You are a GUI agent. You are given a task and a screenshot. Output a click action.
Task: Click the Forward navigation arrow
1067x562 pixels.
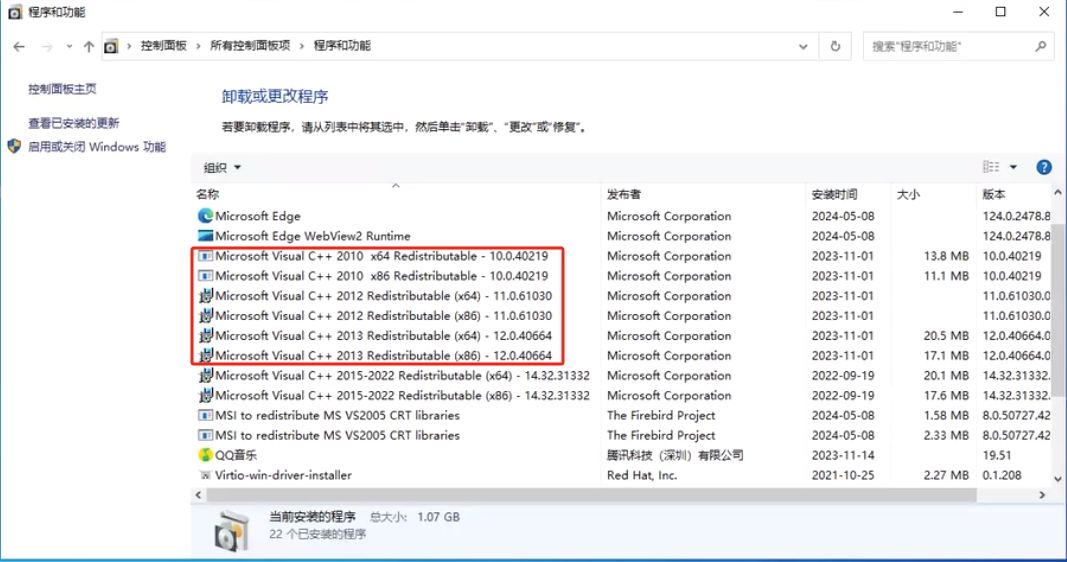click(x=47, y=46)
